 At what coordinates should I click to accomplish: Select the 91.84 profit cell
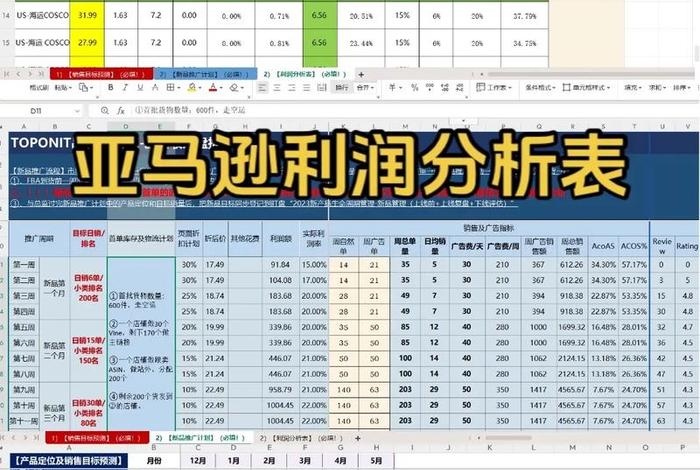281,265
